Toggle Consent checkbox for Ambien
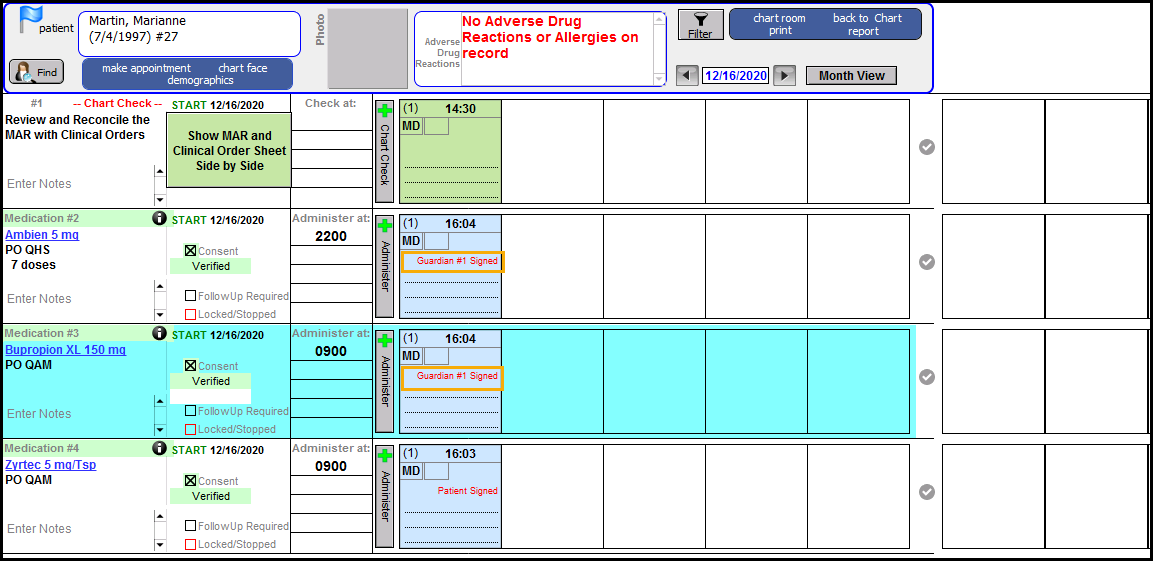1153x561 pixels. coord(191,251)
